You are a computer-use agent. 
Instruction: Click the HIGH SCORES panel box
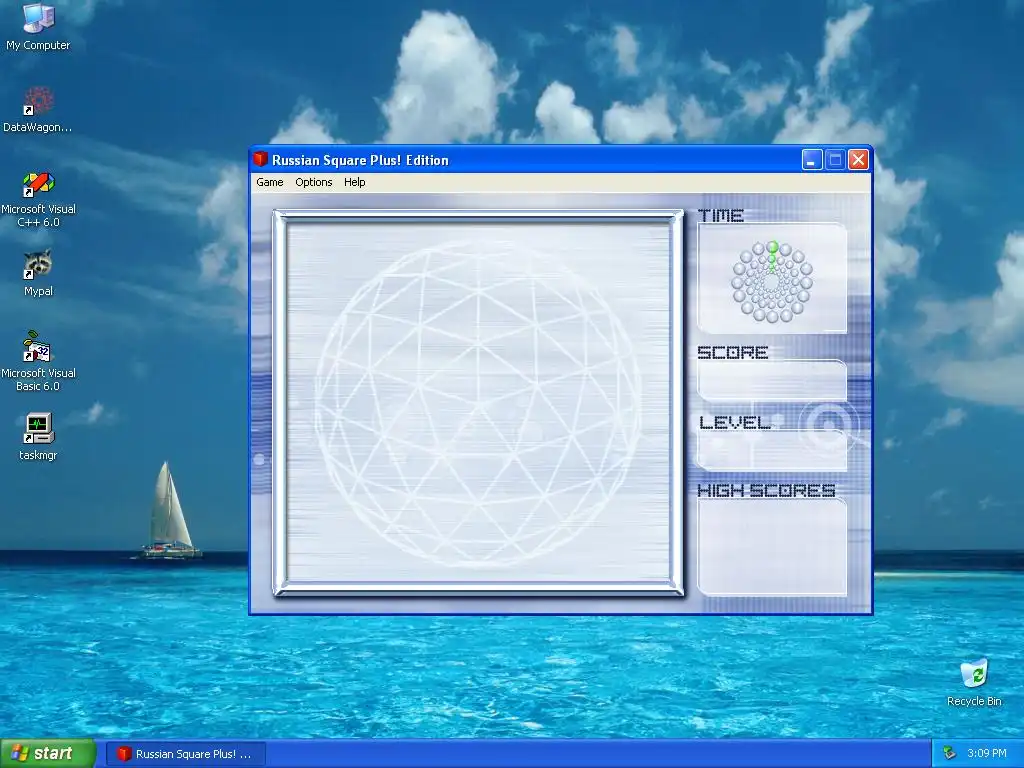tap(772, 547)
